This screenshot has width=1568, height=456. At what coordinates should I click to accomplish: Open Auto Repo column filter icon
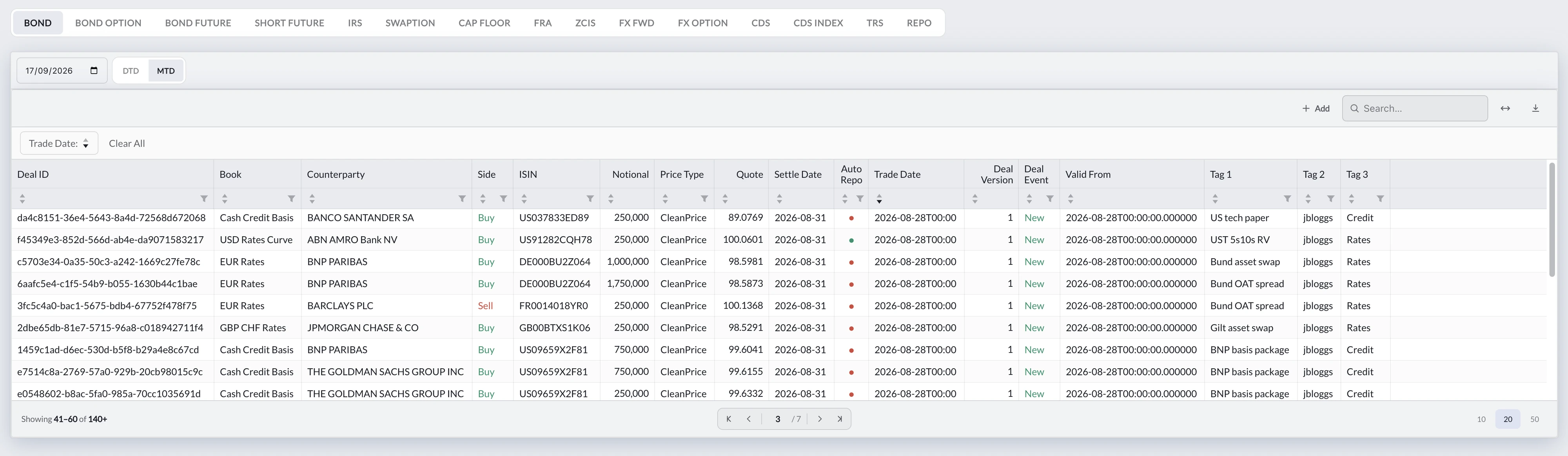pos(860,199)
